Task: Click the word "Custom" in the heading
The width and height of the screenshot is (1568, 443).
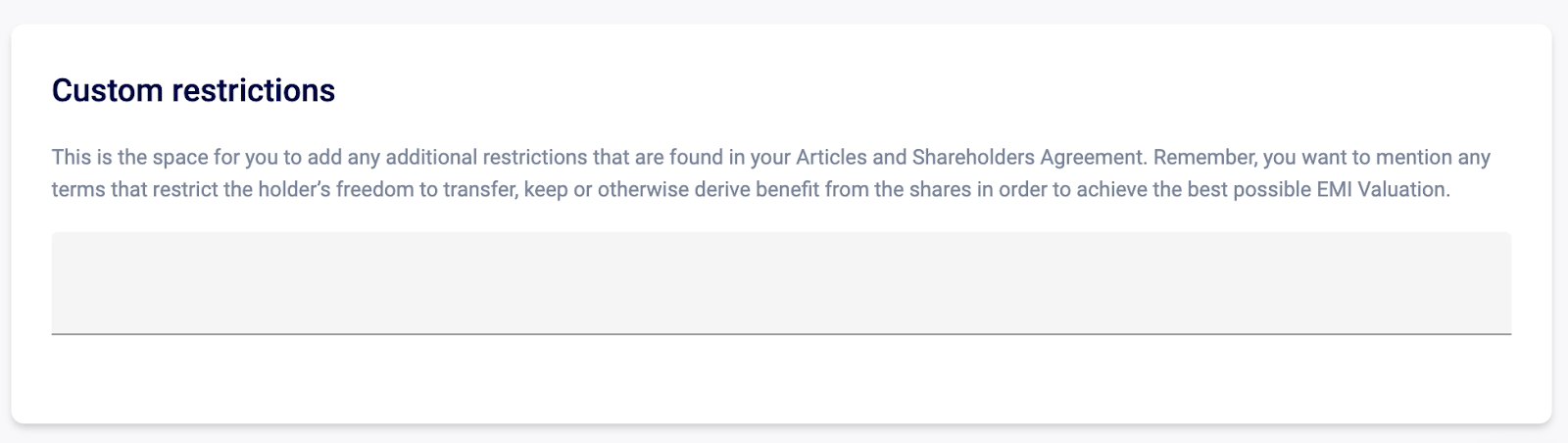Action: 108,90
